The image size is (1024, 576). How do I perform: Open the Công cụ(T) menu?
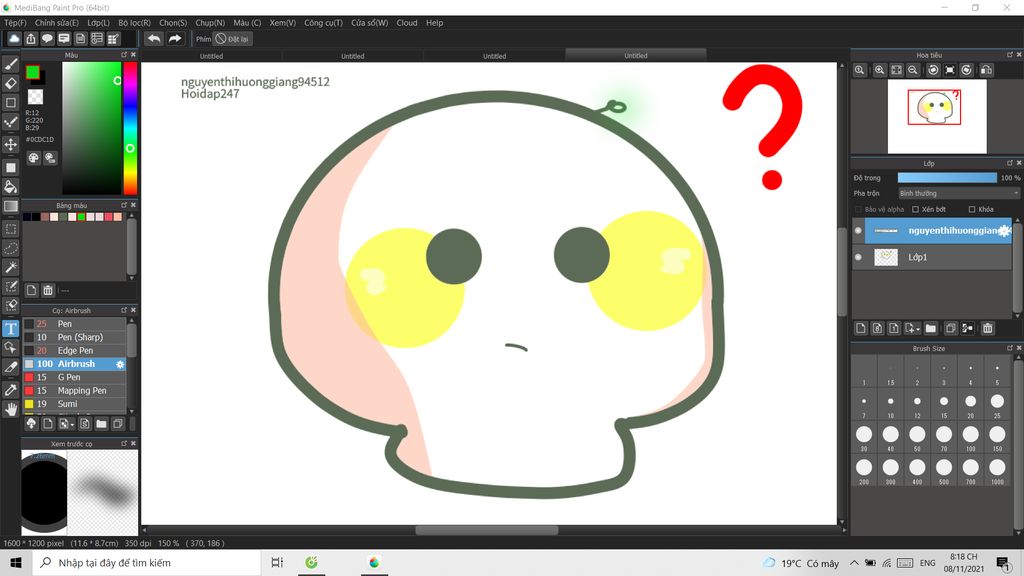click(323, 23)
